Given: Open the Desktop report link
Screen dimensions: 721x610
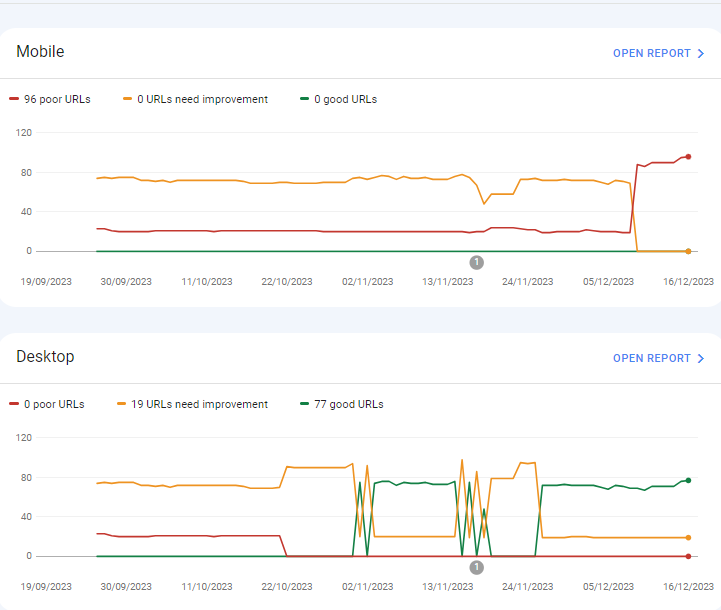Looking at the screenshot, I should [x=651, y=358].
